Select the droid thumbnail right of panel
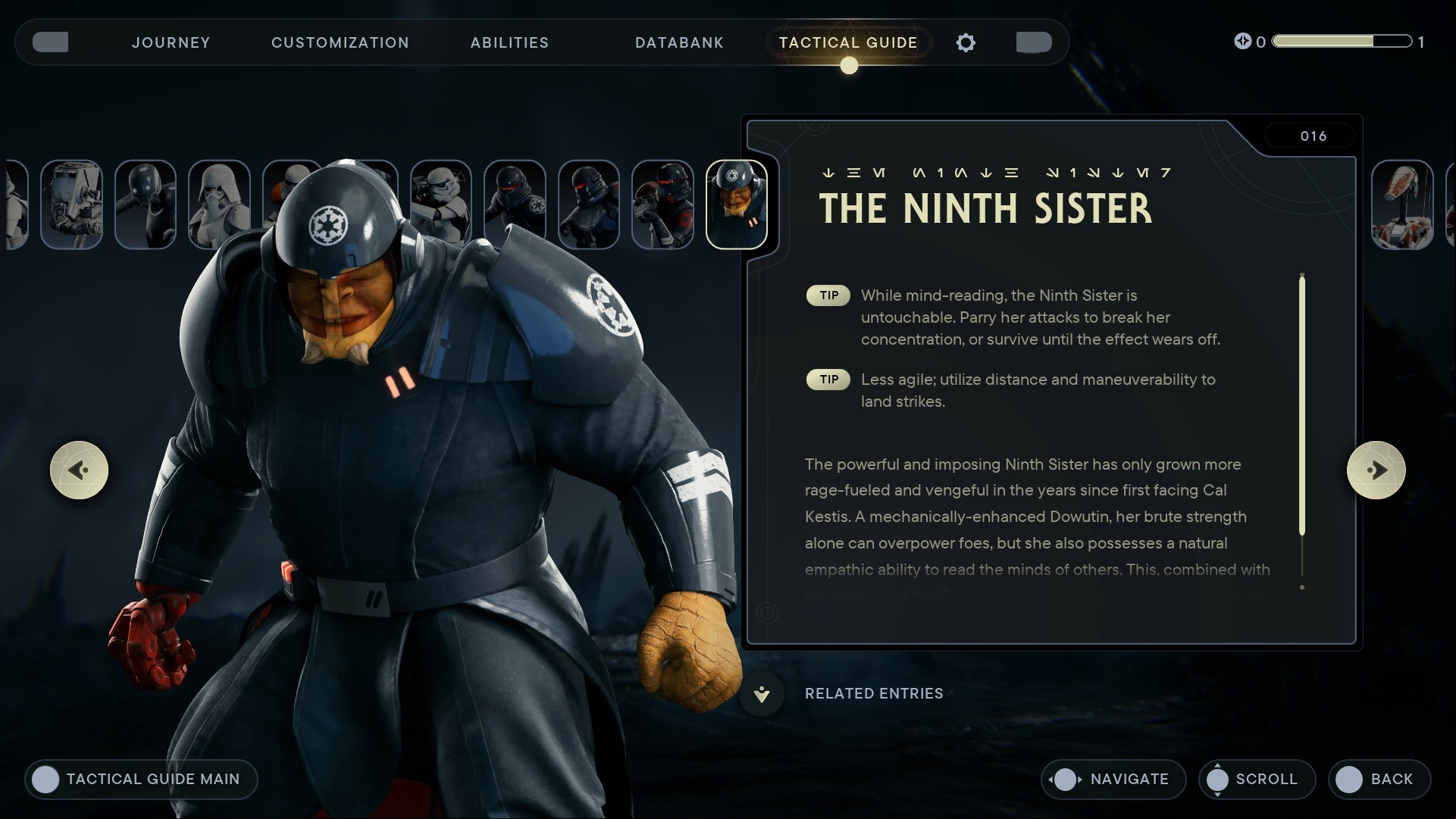 1402,205
